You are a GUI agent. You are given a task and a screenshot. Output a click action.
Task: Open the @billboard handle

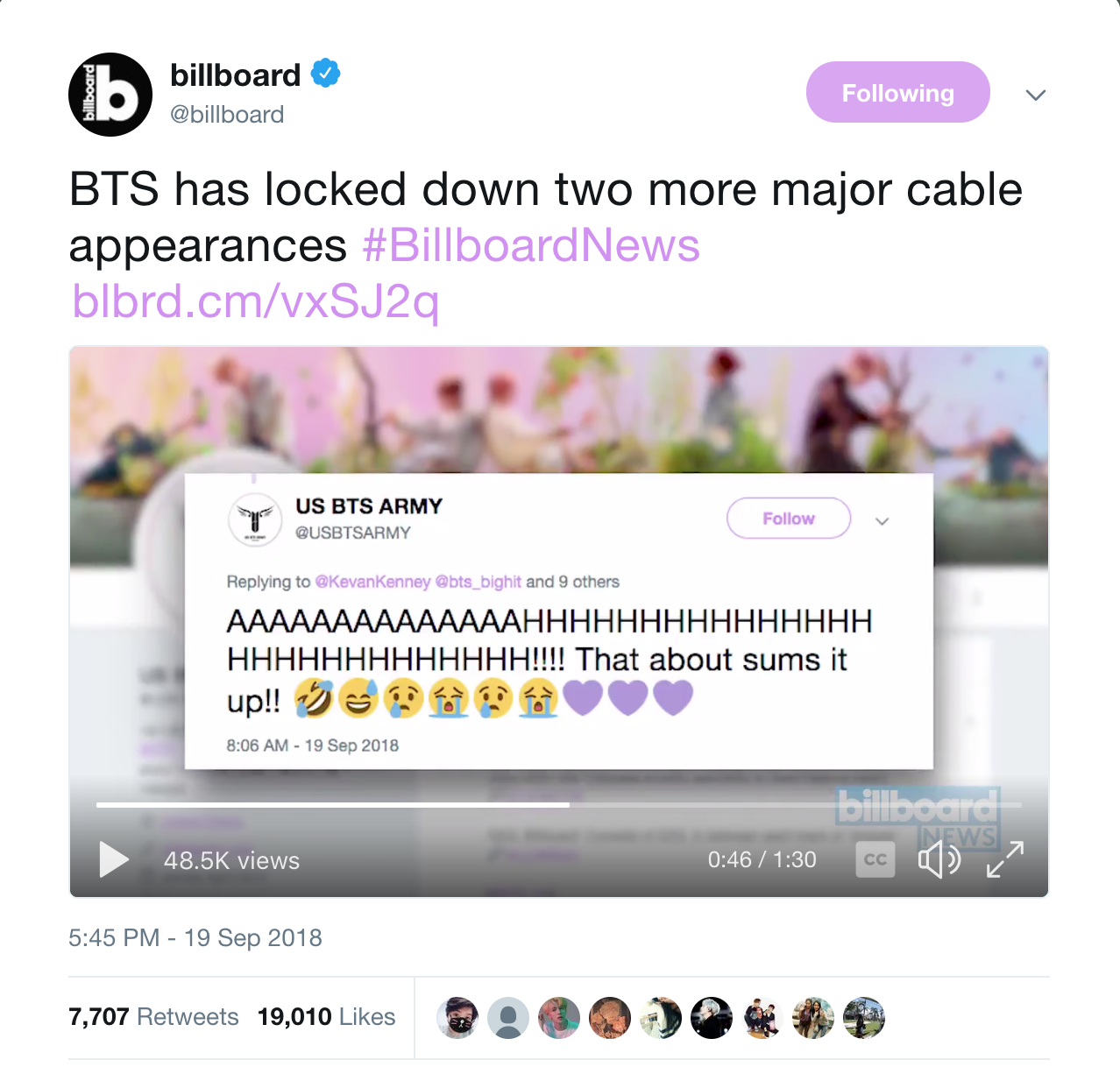click(x=227, y=115)
